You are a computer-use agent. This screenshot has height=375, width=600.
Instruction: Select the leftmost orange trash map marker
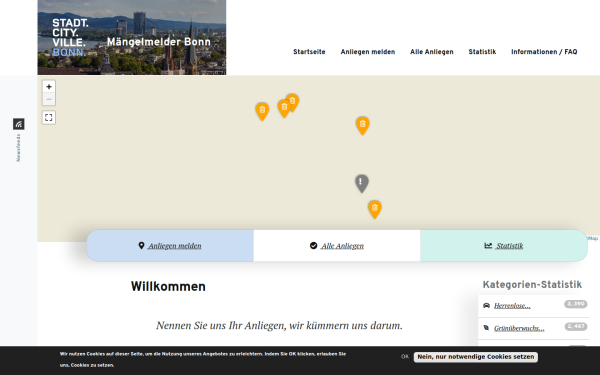click(x=262, y=111)
